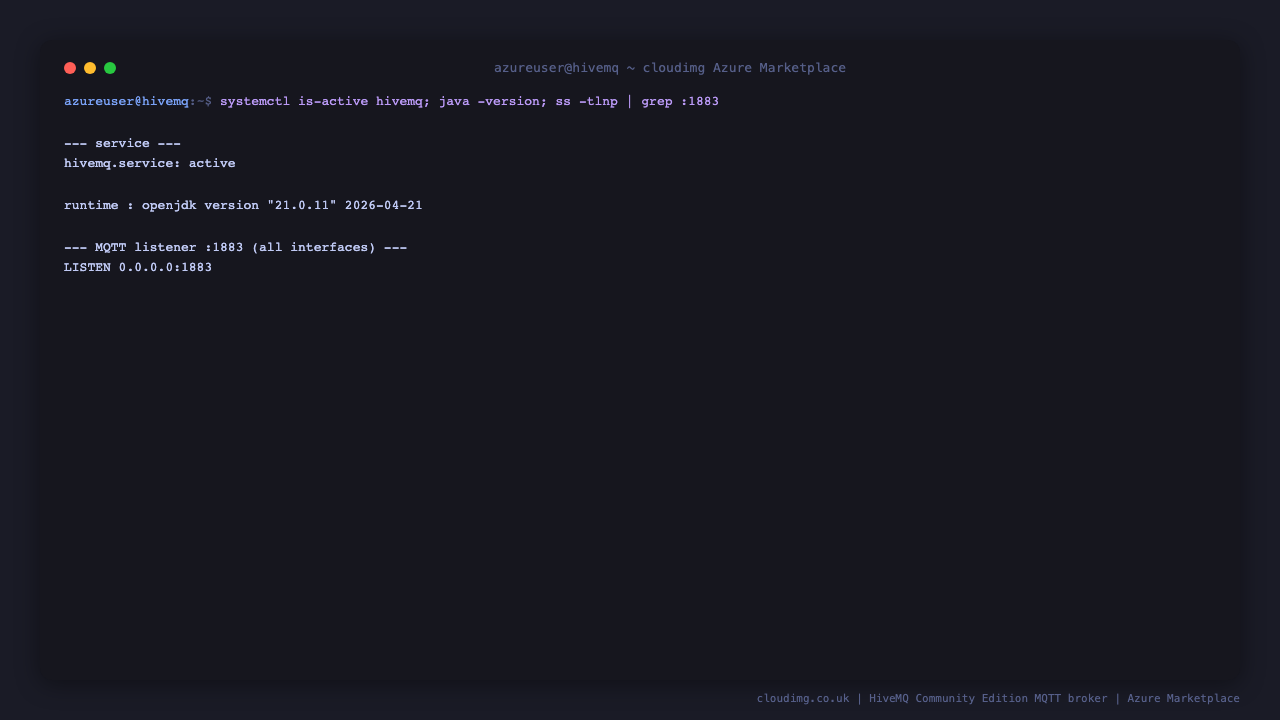The image size is (1280, 720).
Task: Click the red close window dot
Action: coord(70,68)
